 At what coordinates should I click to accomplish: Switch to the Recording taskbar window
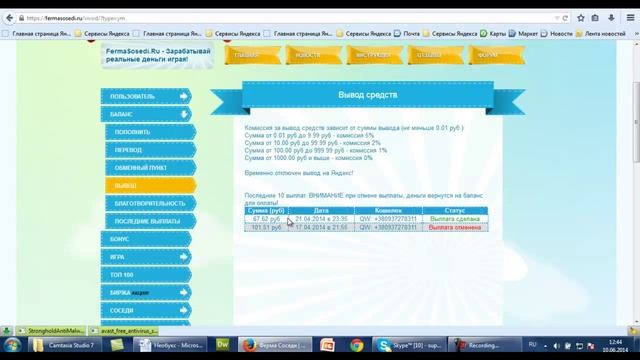click(485, 345)
